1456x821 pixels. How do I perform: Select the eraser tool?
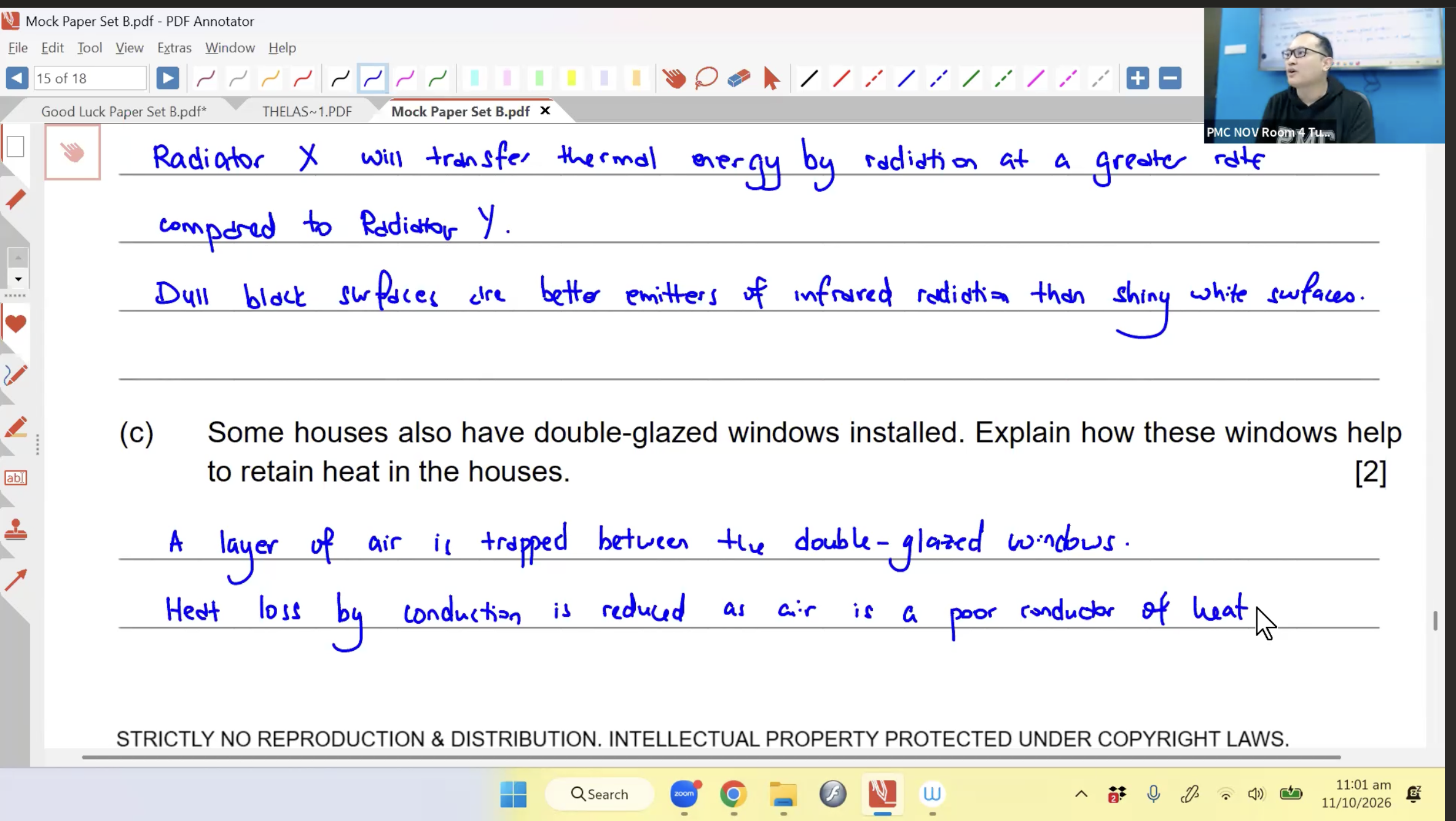(739, 78)
